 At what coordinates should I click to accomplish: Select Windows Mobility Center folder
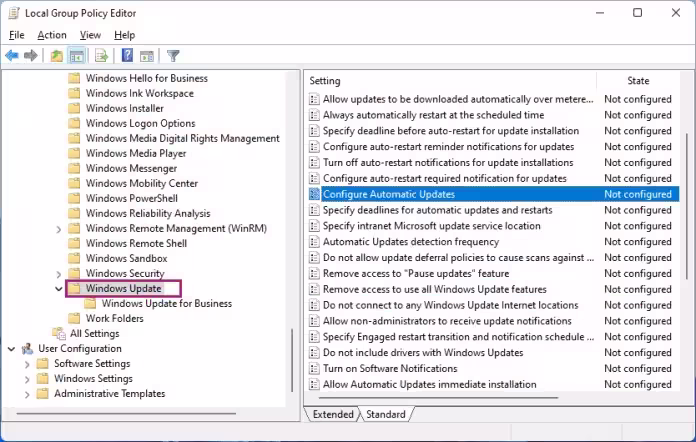click(x=142, y=183)
